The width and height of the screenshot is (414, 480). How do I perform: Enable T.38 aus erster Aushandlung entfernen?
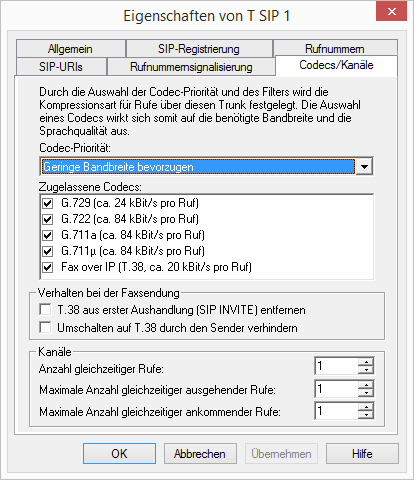tap(45, 309)
